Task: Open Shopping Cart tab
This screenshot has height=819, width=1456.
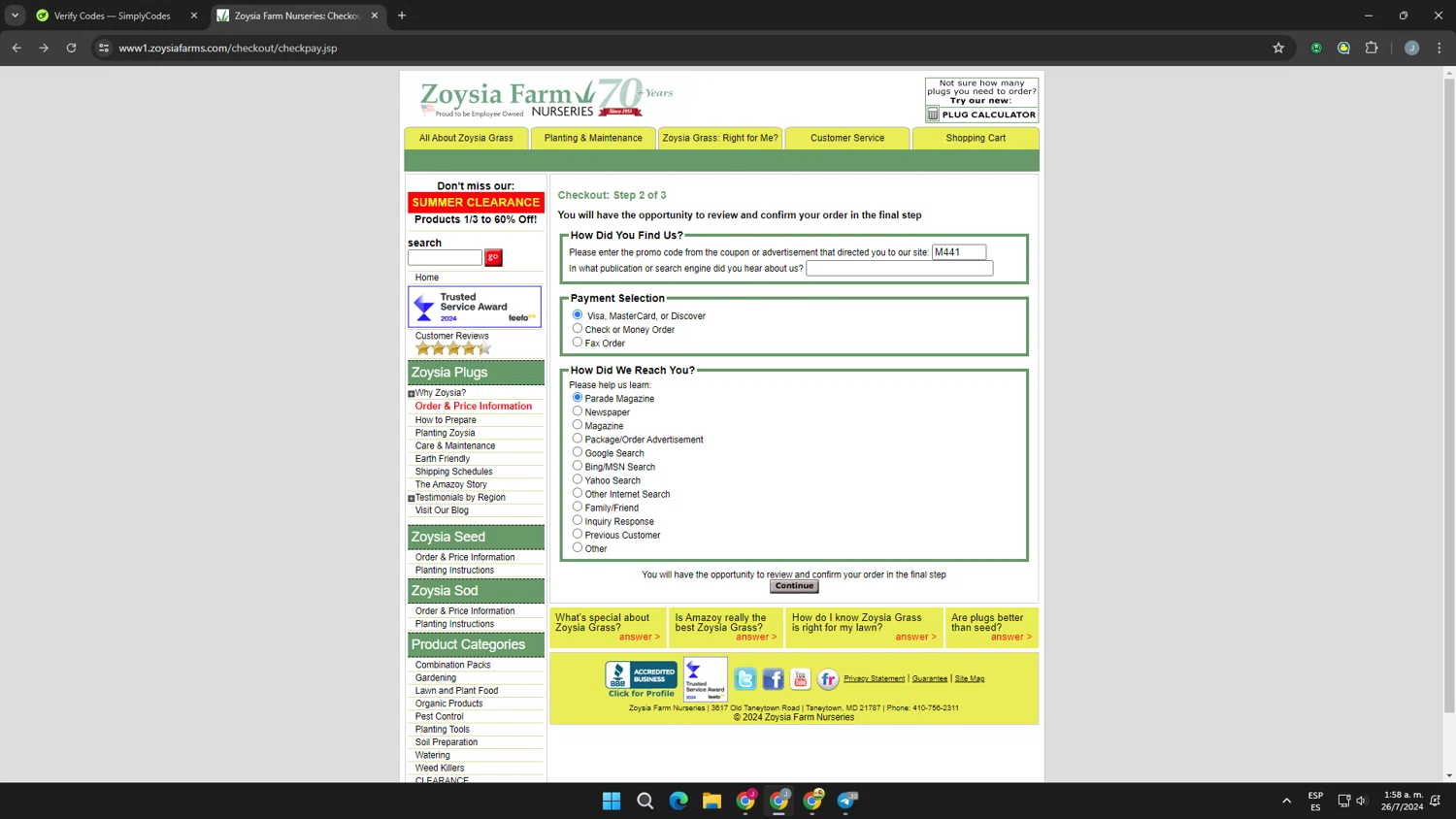Action: coord(976,138)
